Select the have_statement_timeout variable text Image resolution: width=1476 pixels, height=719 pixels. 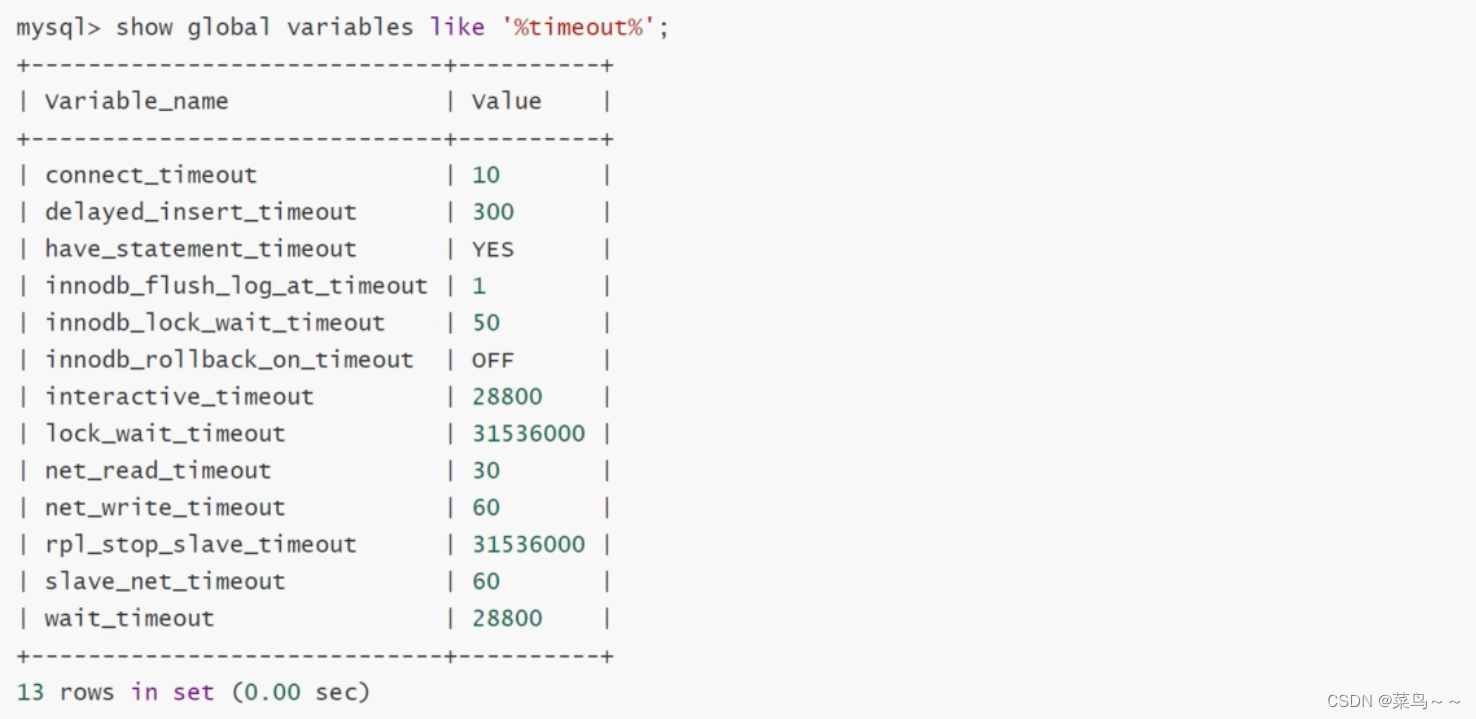[200, 249]
